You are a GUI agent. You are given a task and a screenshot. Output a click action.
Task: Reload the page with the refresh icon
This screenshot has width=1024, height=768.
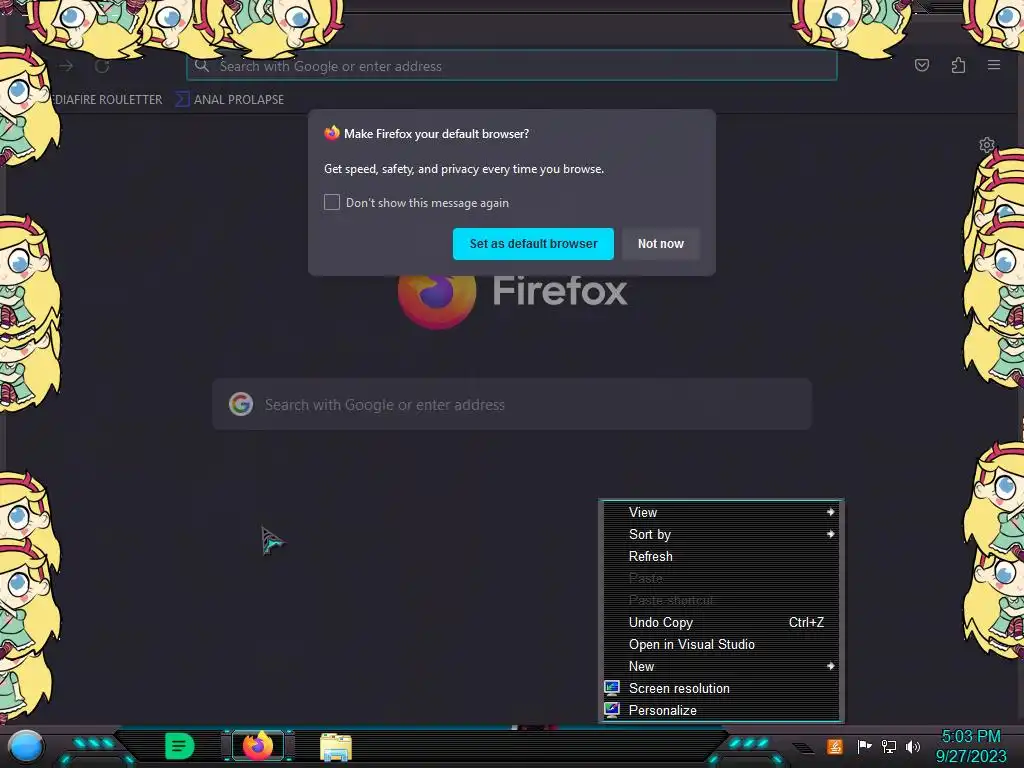point(102,66)
